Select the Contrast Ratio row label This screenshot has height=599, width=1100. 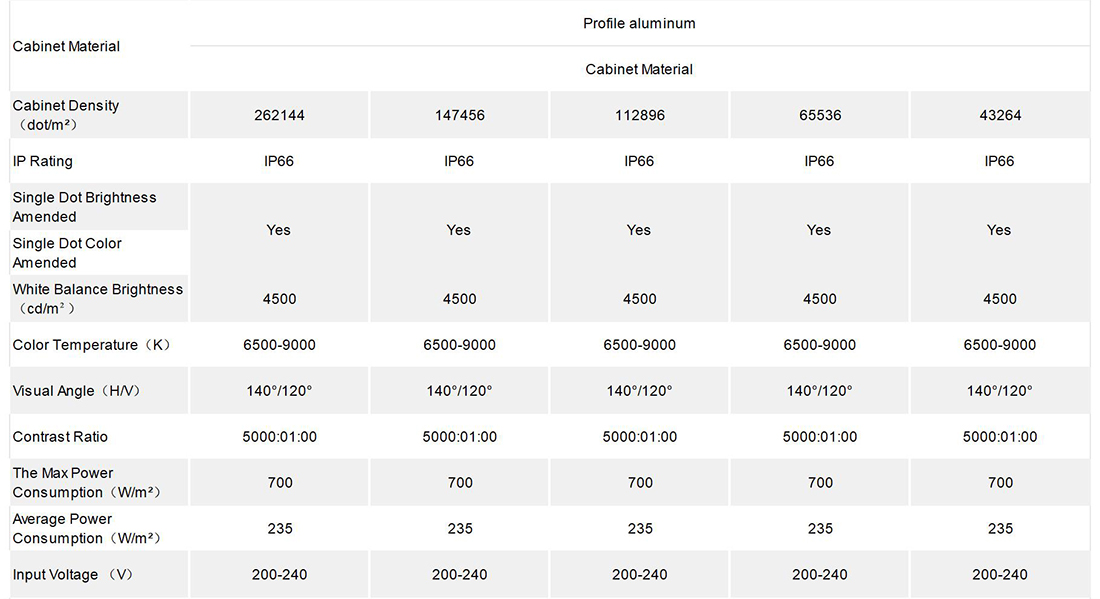(60, 437)
